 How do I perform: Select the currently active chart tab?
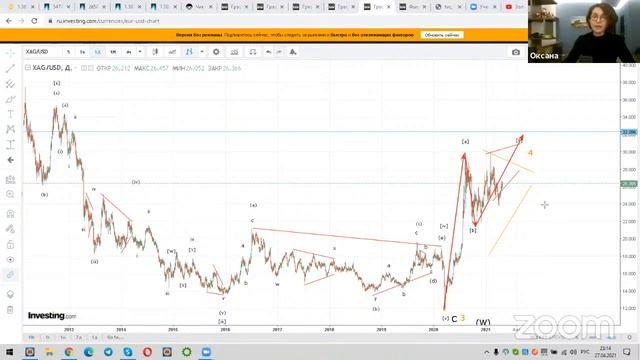click(378, 7)
